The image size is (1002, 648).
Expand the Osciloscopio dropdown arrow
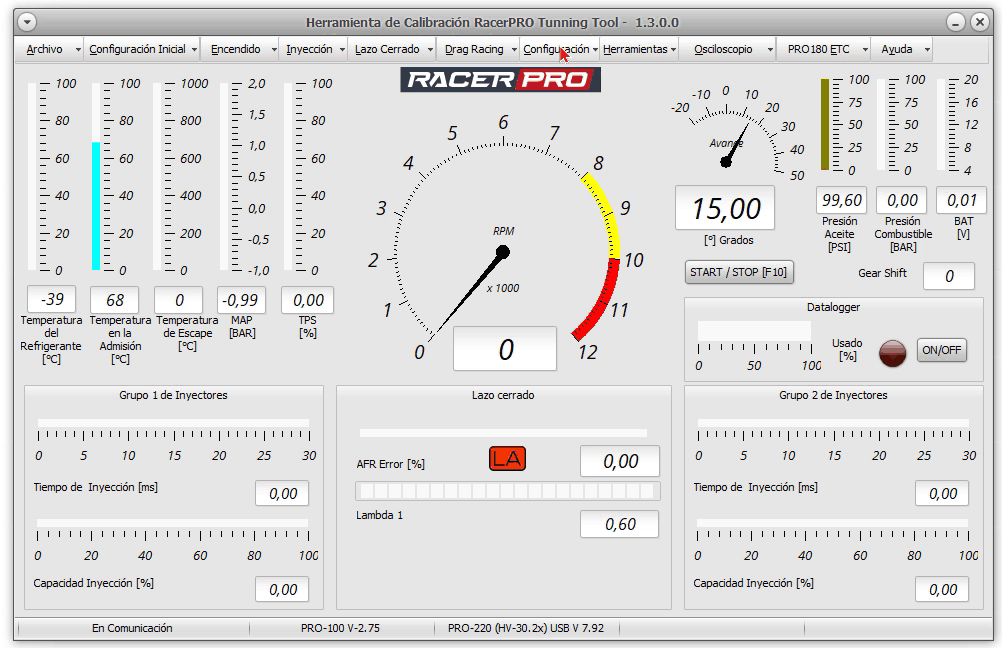tap(770, 50)
